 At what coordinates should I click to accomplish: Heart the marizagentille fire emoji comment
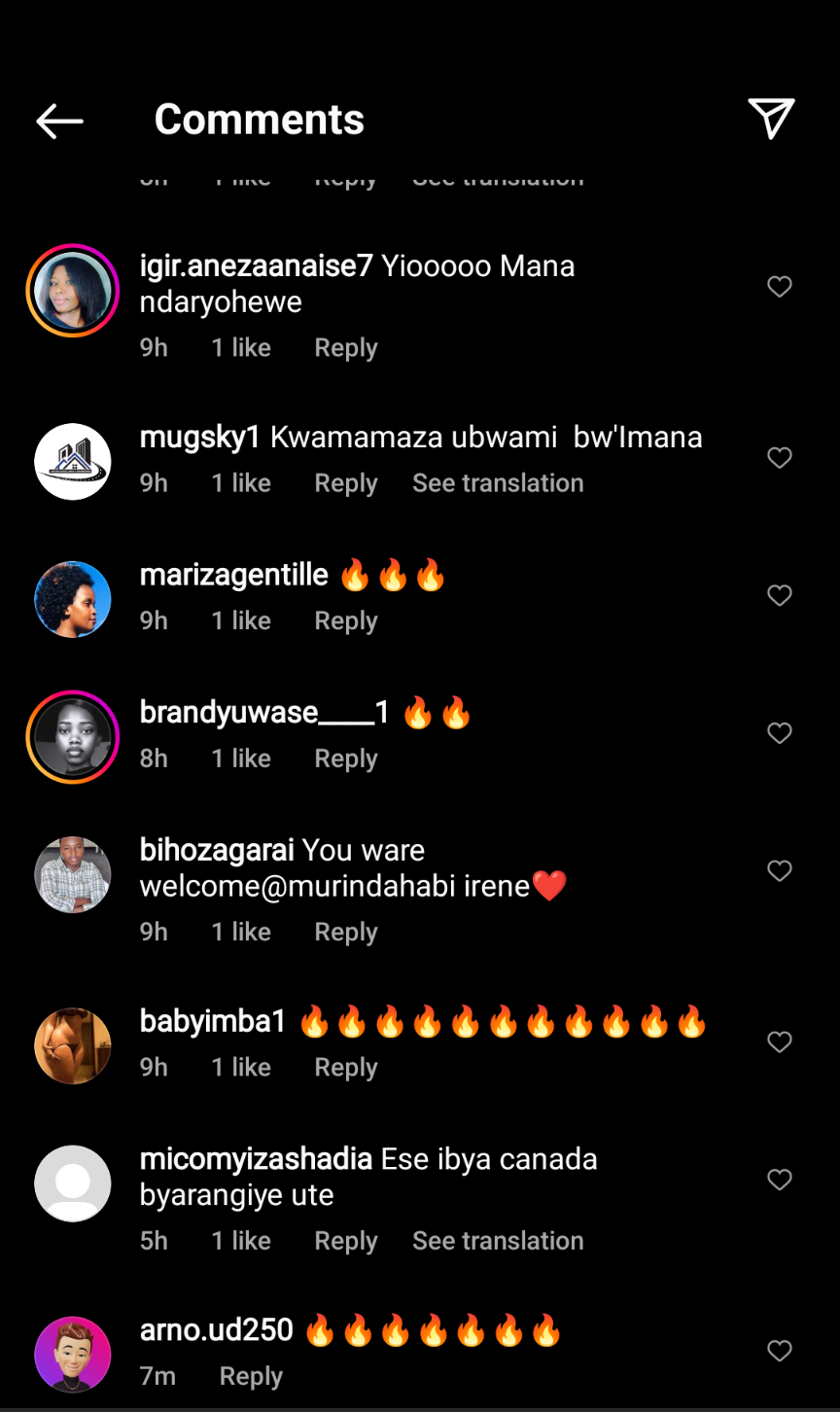[x=780, y=595]
